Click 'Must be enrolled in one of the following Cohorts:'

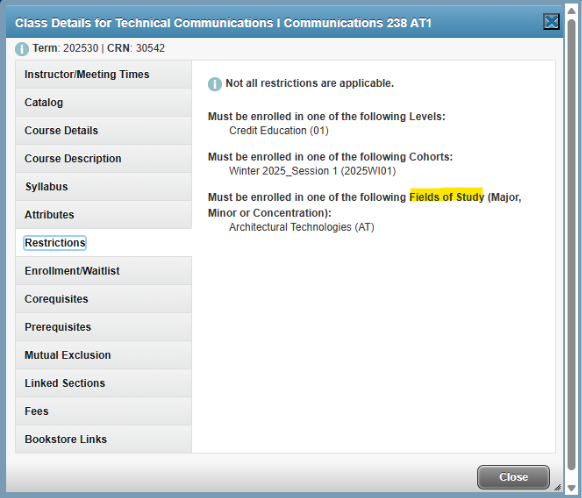[330, 157]
